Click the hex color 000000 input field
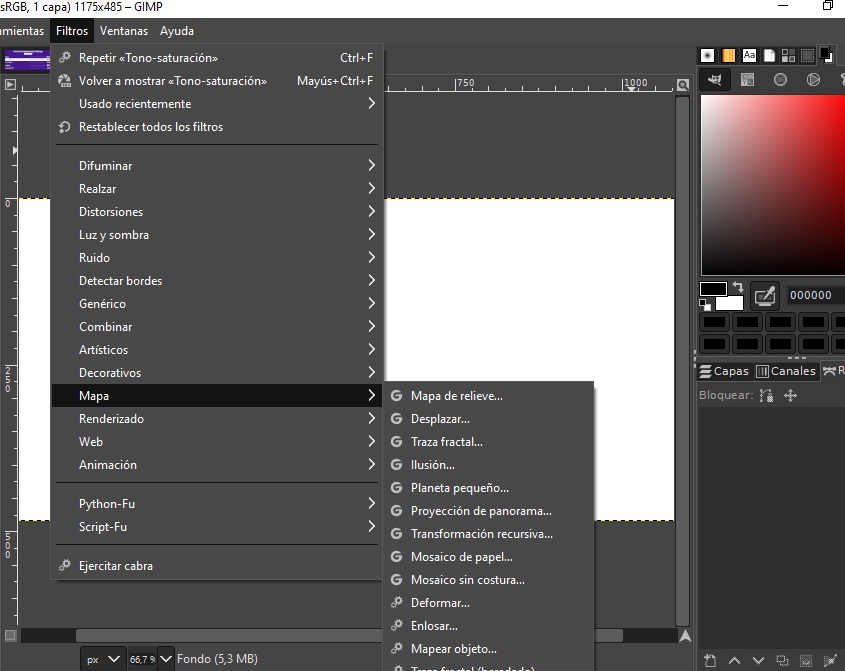The height and width of the screenshot is (671, 845). pos(811,295)
